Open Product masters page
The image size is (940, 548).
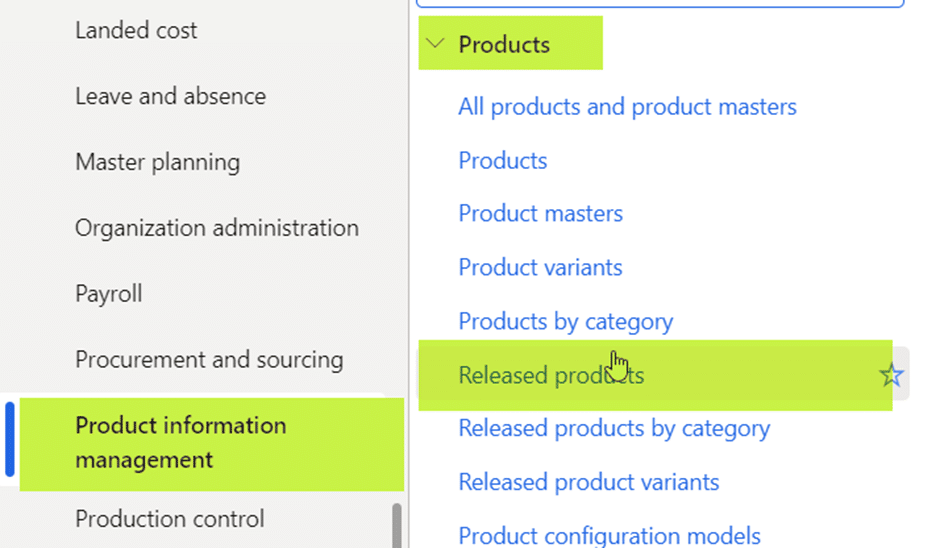pyautogui.click(x=540, y=213)
